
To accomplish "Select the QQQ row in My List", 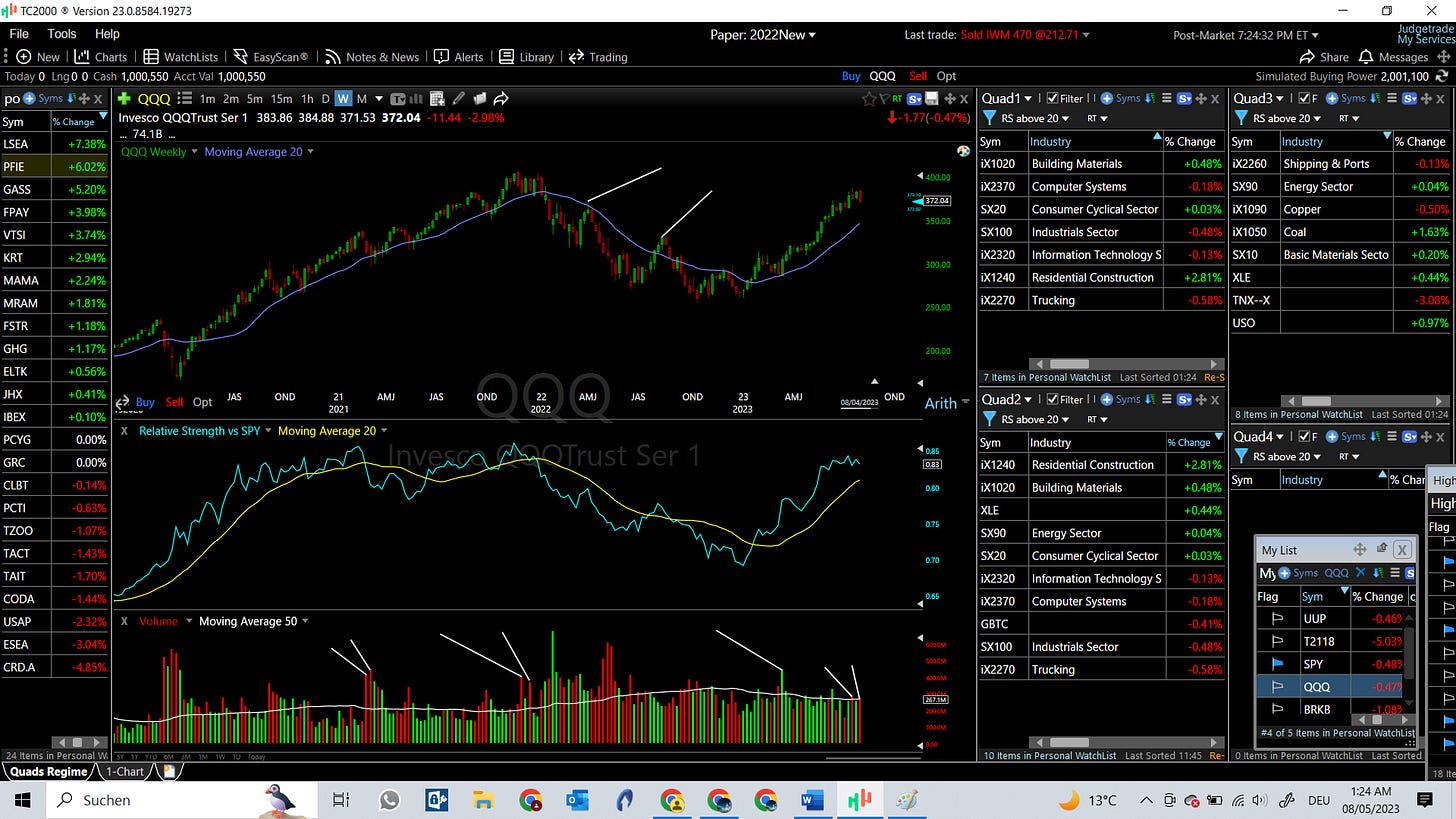I will point(1332,687).
